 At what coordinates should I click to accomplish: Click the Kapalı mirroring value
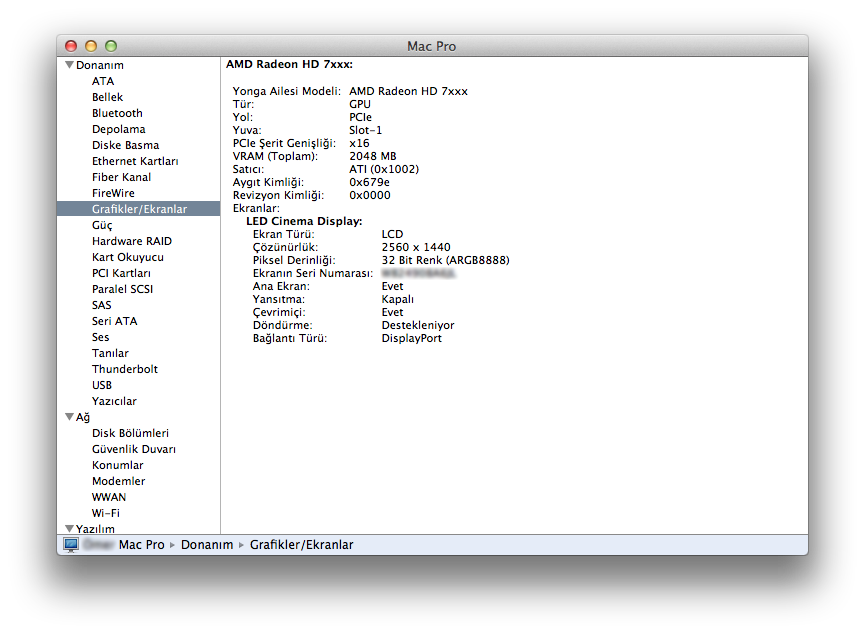(x=397, y=300)
